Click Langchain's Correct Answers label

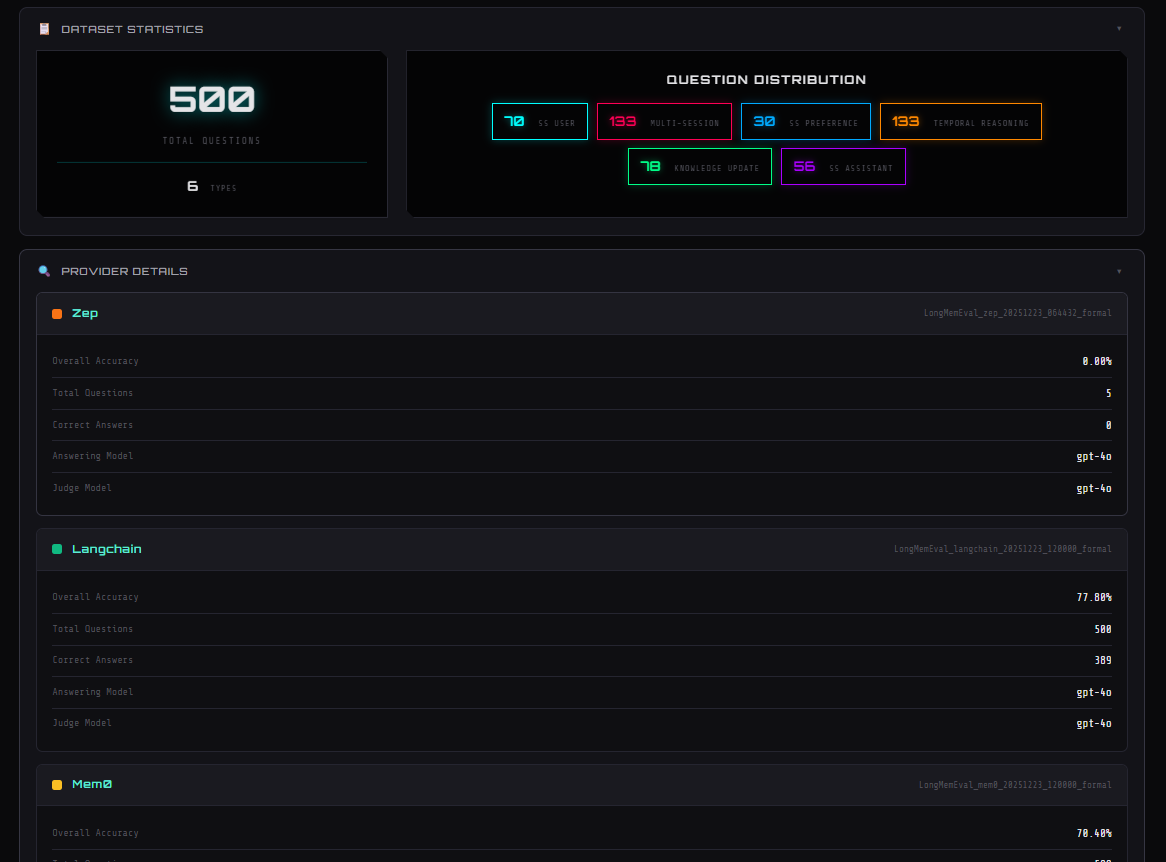pyautogui.click(x=92, y=660)
